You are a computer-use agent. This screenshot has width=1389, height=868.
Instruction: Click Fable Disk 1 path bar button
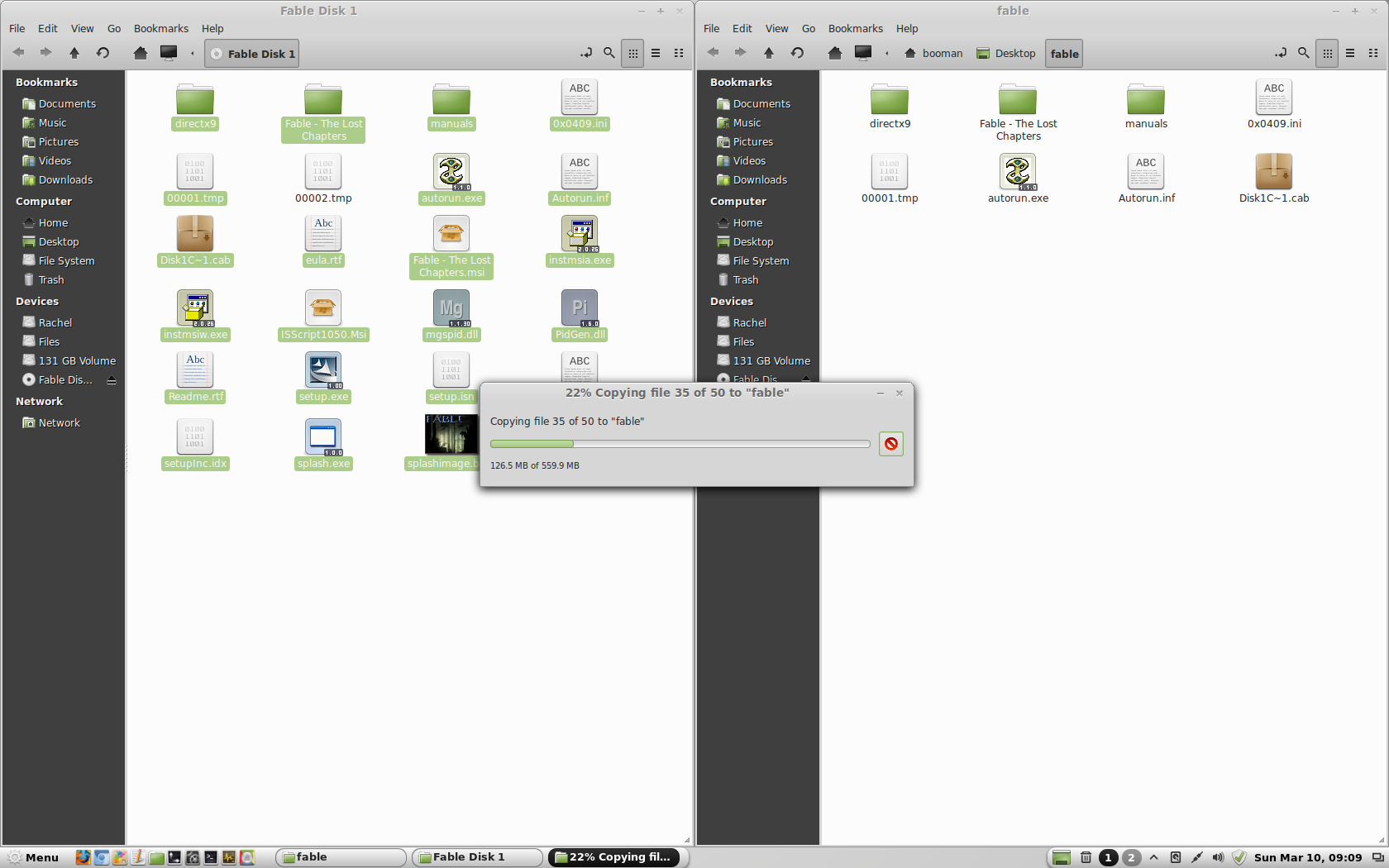[252, 54]
